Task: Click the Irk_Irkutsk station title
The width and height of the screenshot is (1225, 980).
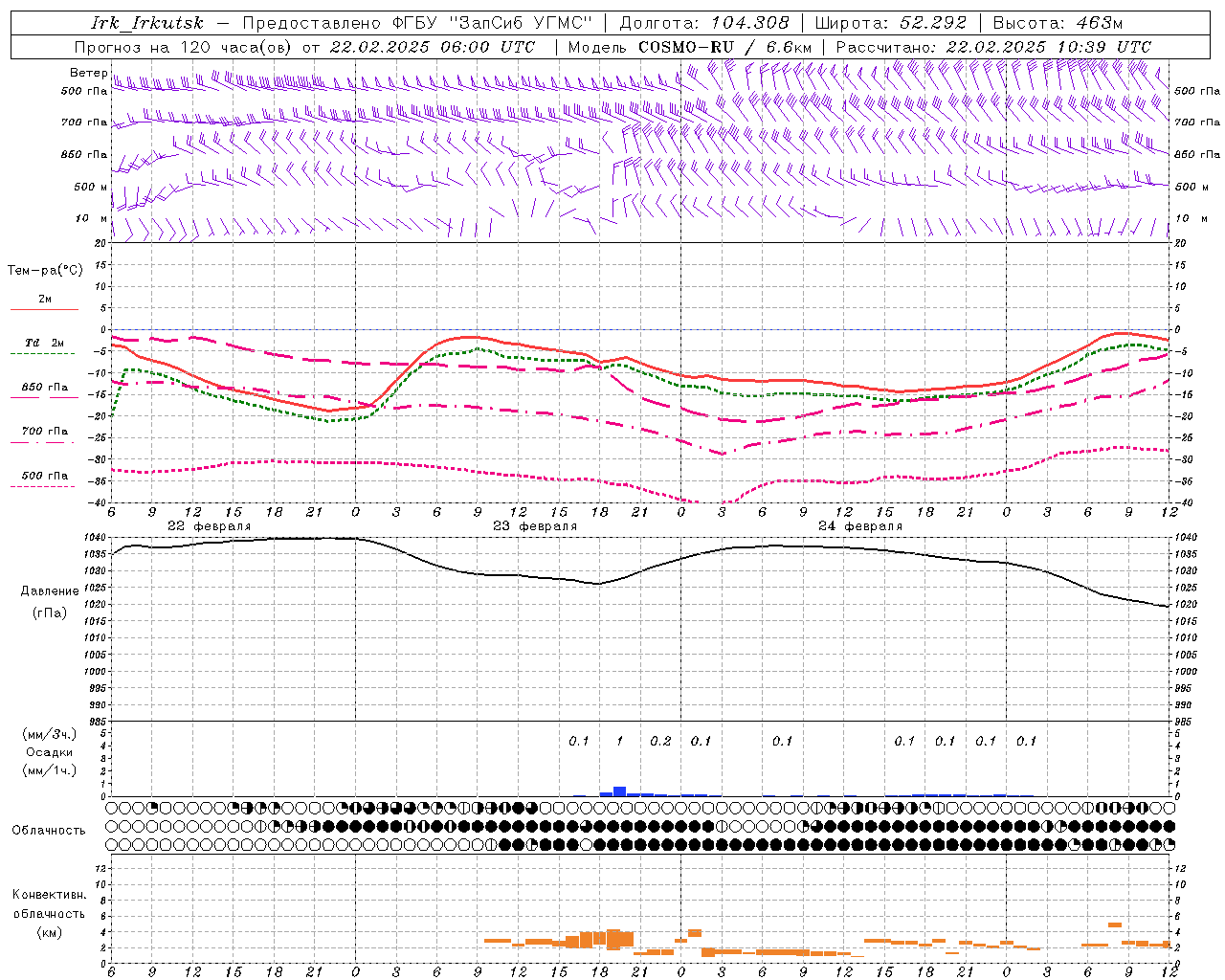Action: click(x=146, y=23)
